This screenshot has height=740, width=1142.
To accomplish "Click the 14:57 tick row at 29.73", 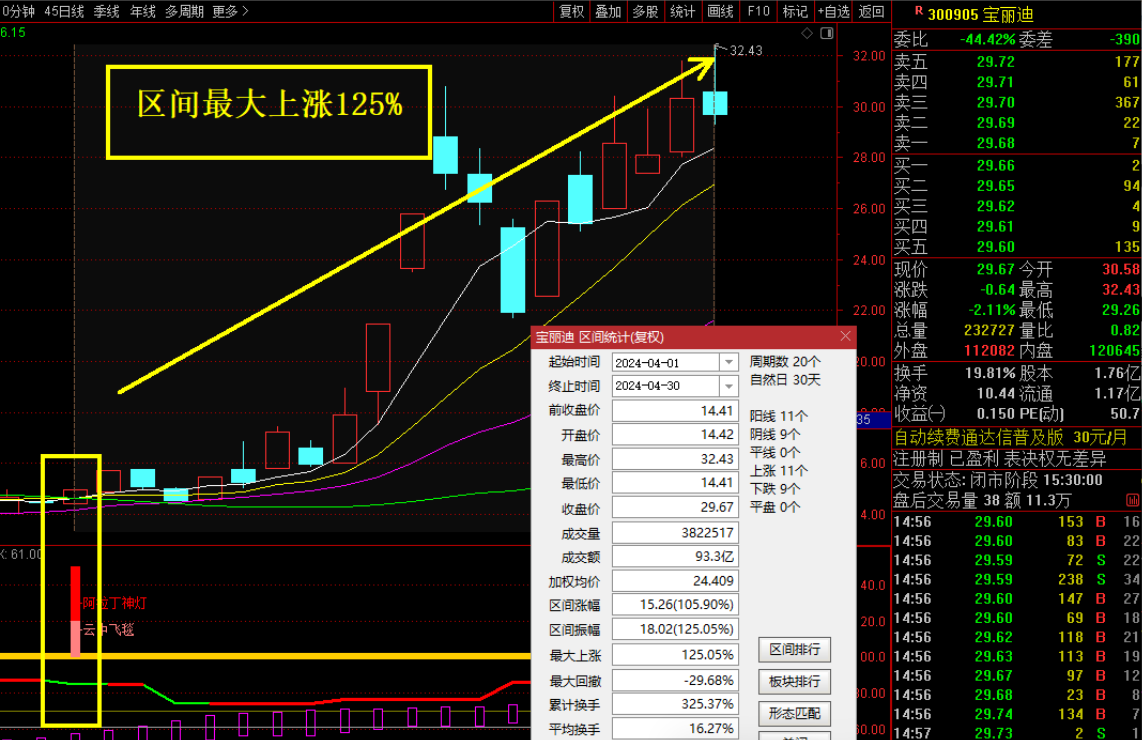I will click(x=1017, y=733).
